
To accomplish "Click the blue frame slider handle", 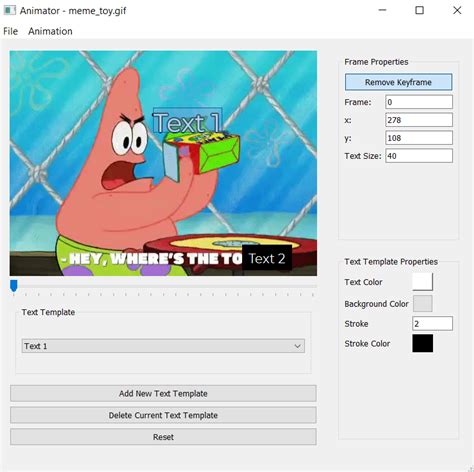I will [14, 286].
